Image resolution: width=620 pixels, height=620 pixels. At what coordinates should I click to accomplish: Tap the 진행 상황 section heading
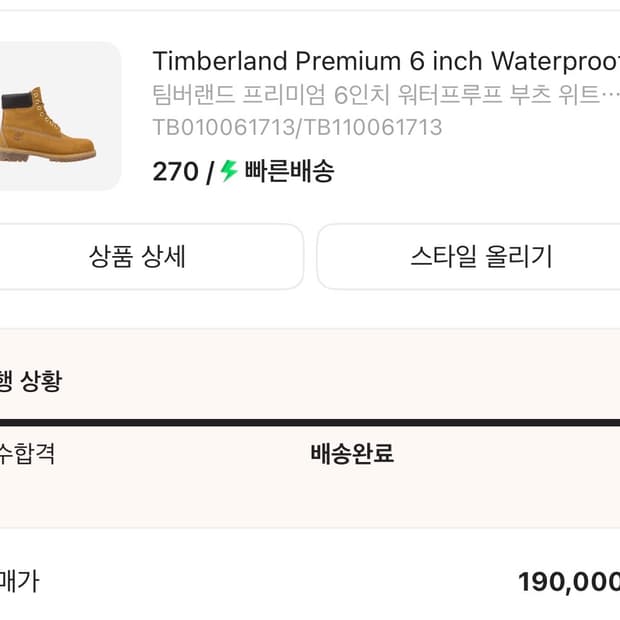pos(30,381)
